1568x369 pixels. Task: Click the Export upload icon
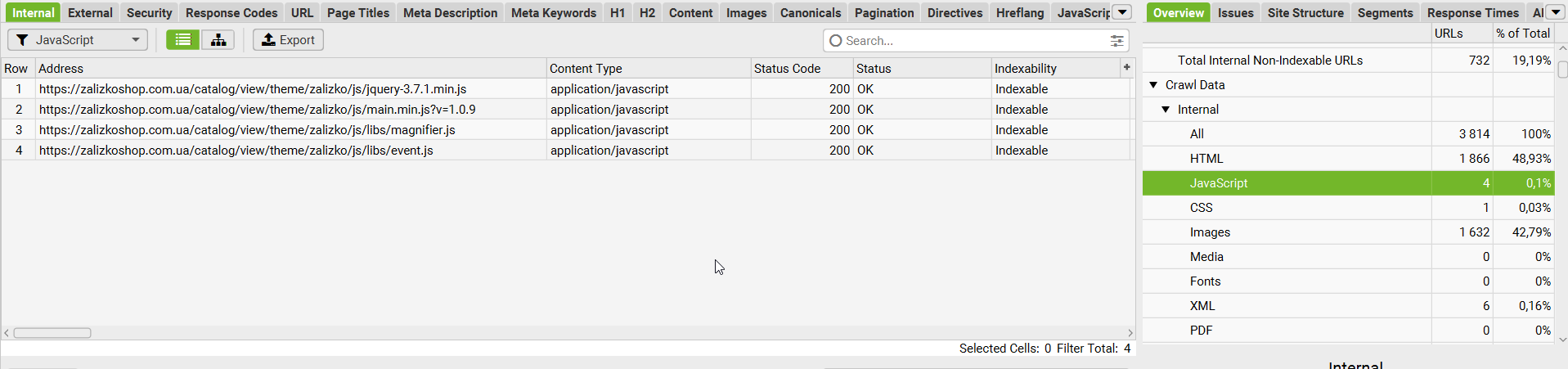(268, 40)
